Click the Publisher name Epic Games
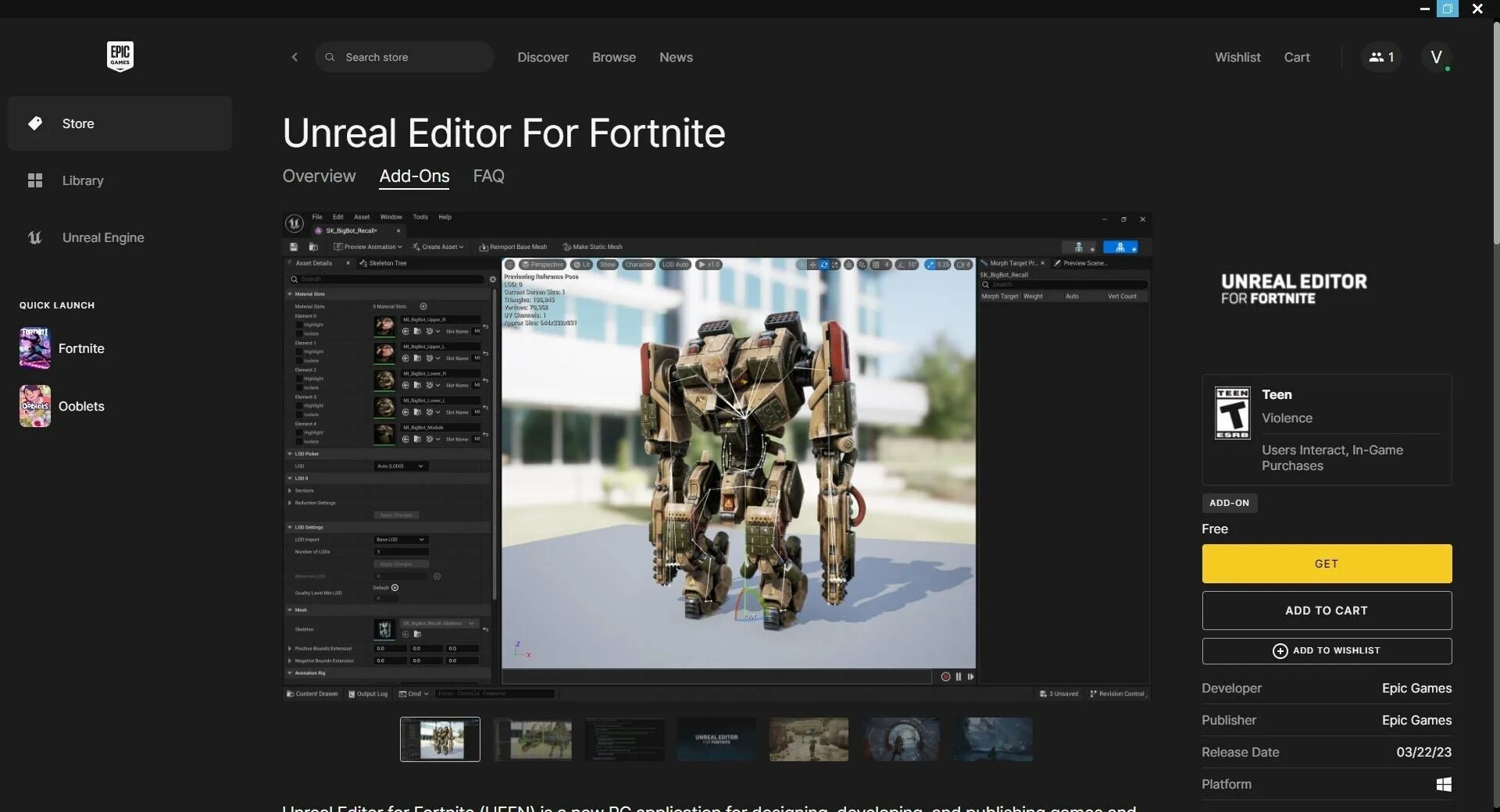Viewport: 1500px width, 812px height. 1416,720
